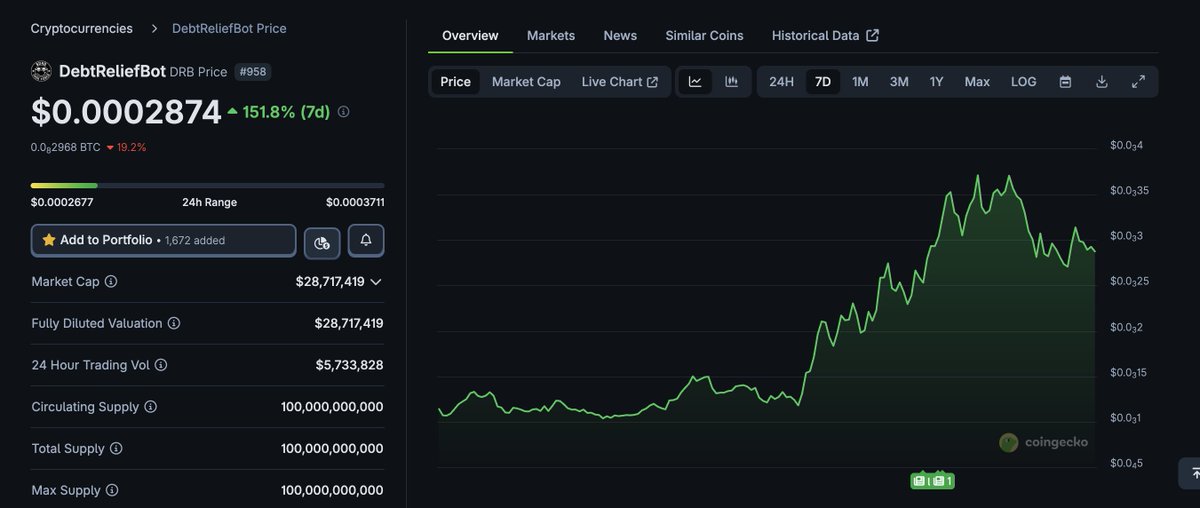
Task: Click the 0.0₈2968 BTC price text
Action: tap(66, 147)
